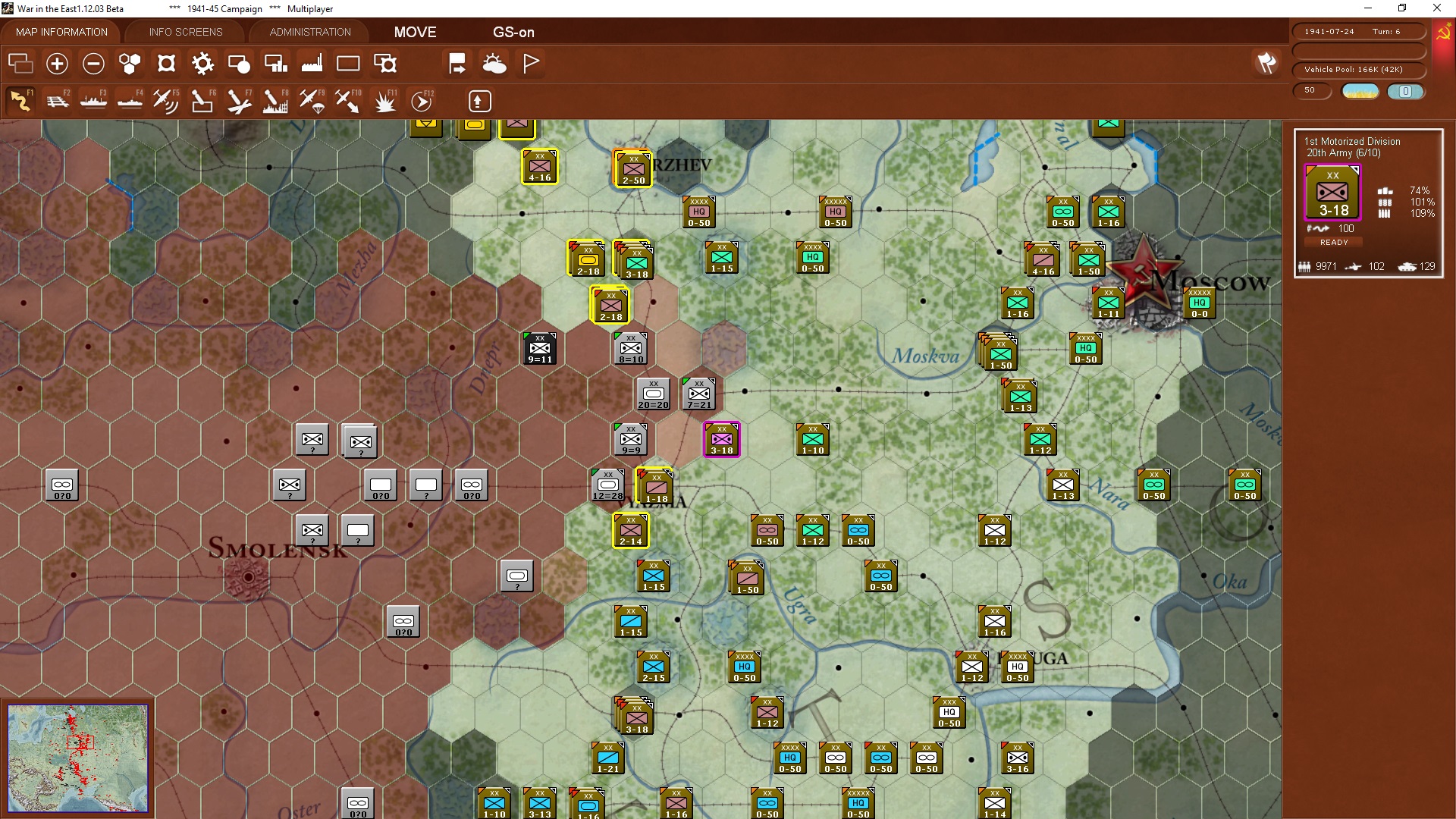Toggle fort levels display icon
Image resolution: width=1456 pixels, height=819 pixels.
point(166,64)
